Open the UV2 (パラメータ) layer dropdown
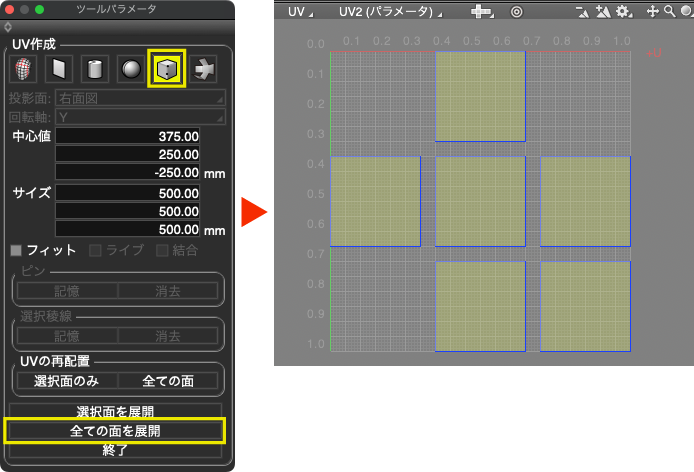694x472 pixels. pos(390,12)
